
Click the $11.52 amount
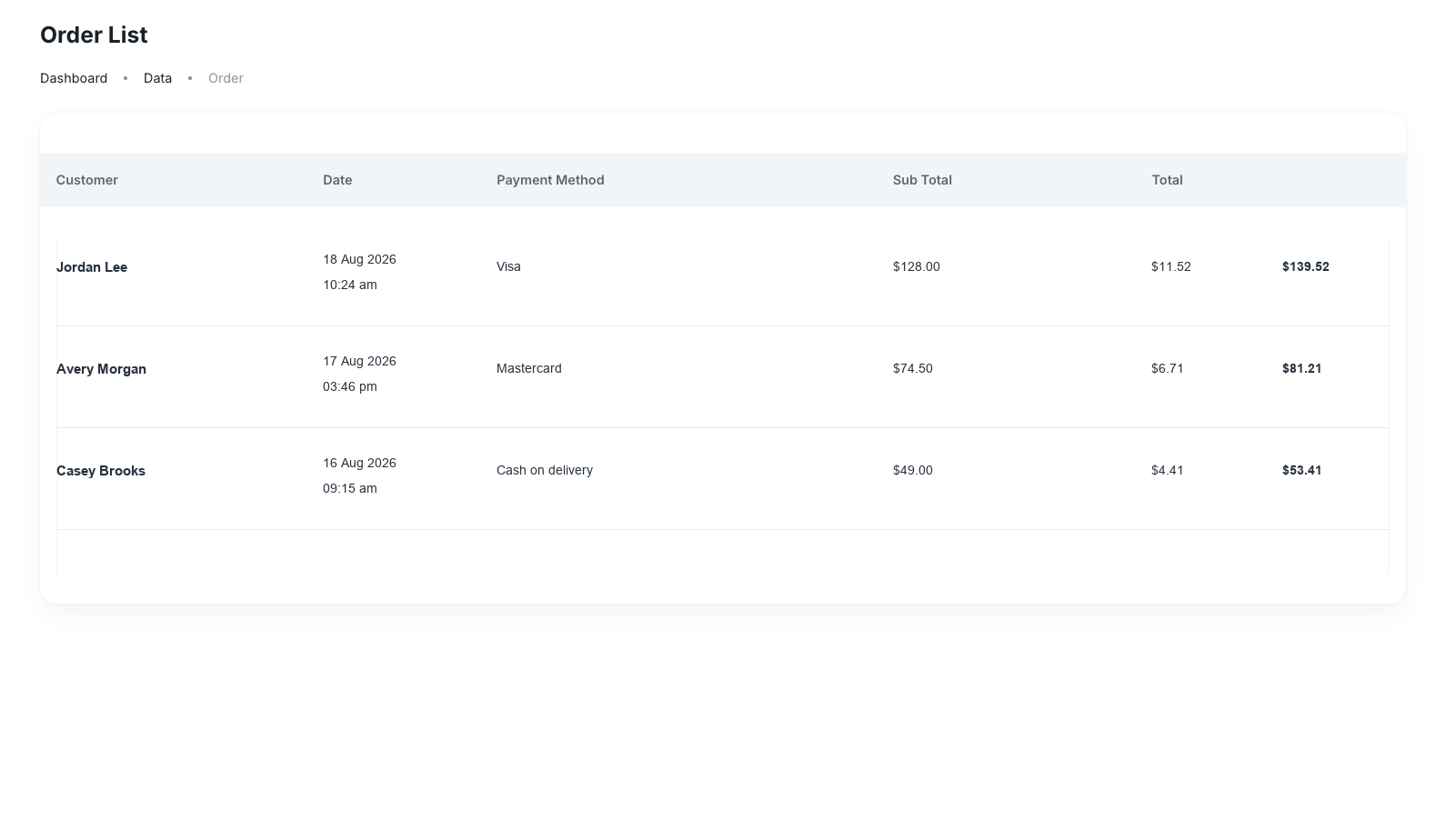[x=1171, y=266]
